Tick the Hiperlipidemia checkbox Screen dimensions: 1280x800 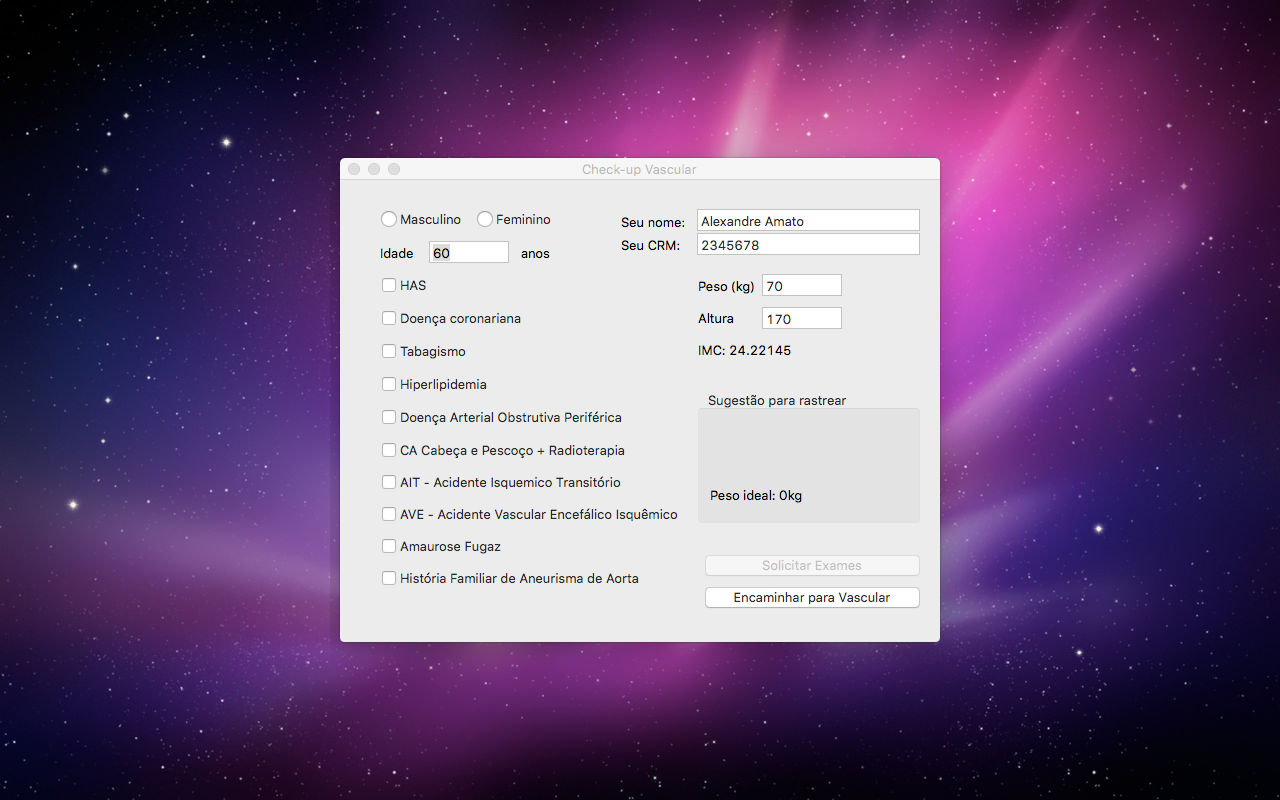[389, 384]
